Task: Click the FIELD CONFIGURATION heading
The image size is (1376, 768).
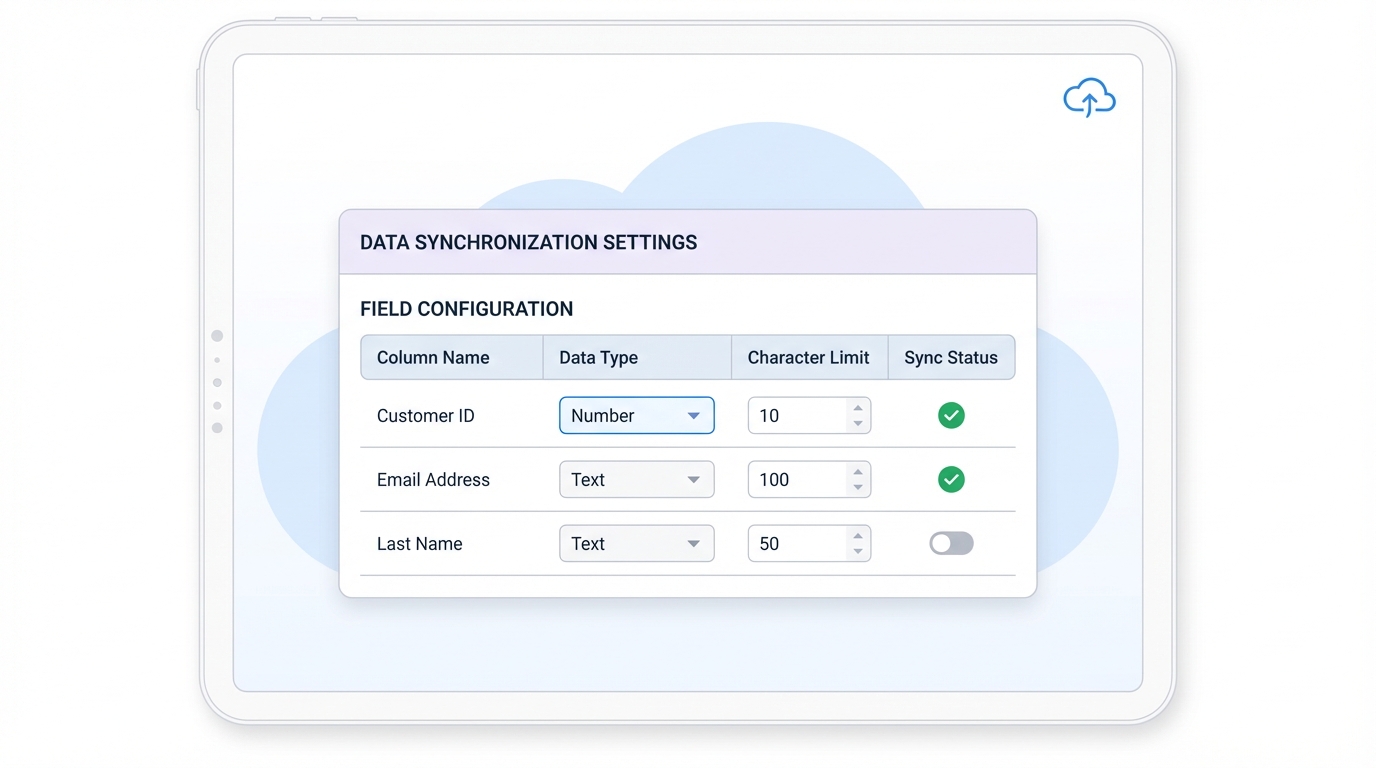Action: tap(467, 309)
